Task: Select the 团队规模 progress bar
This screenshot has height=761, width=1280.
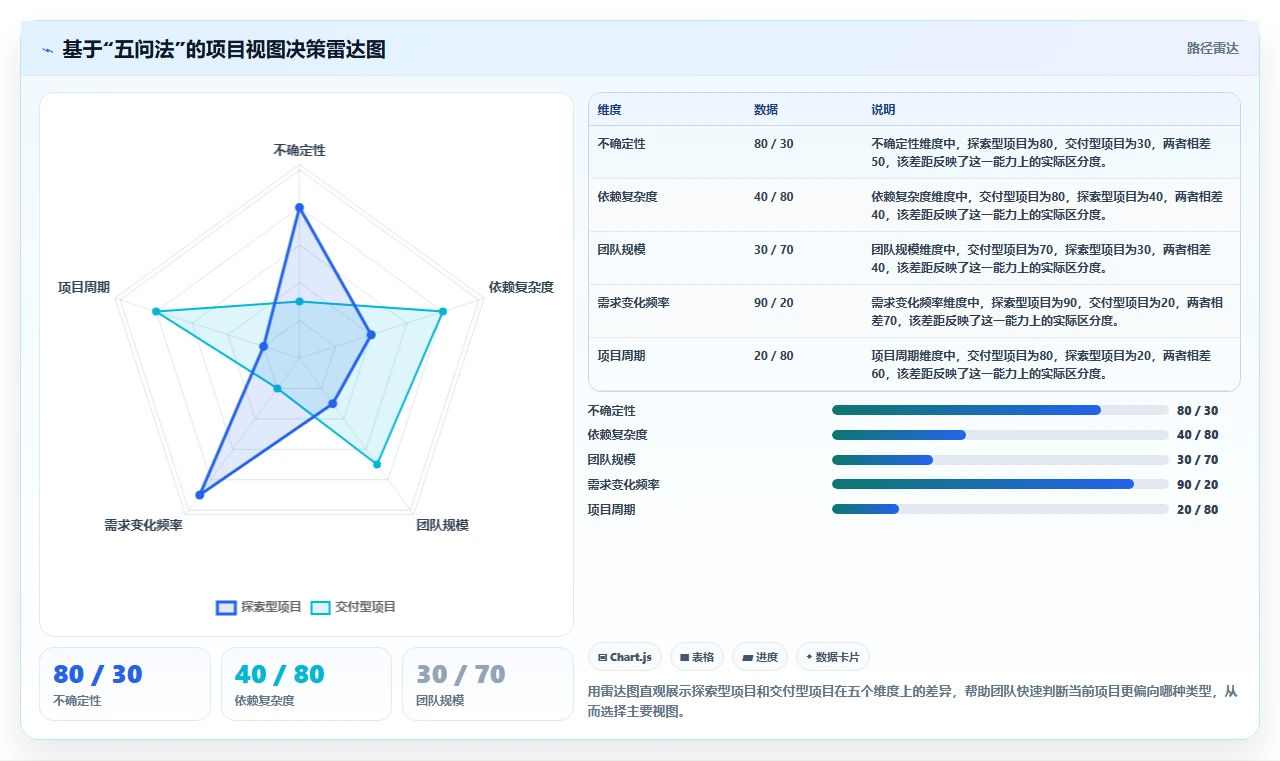Action: pos(1000,460)
